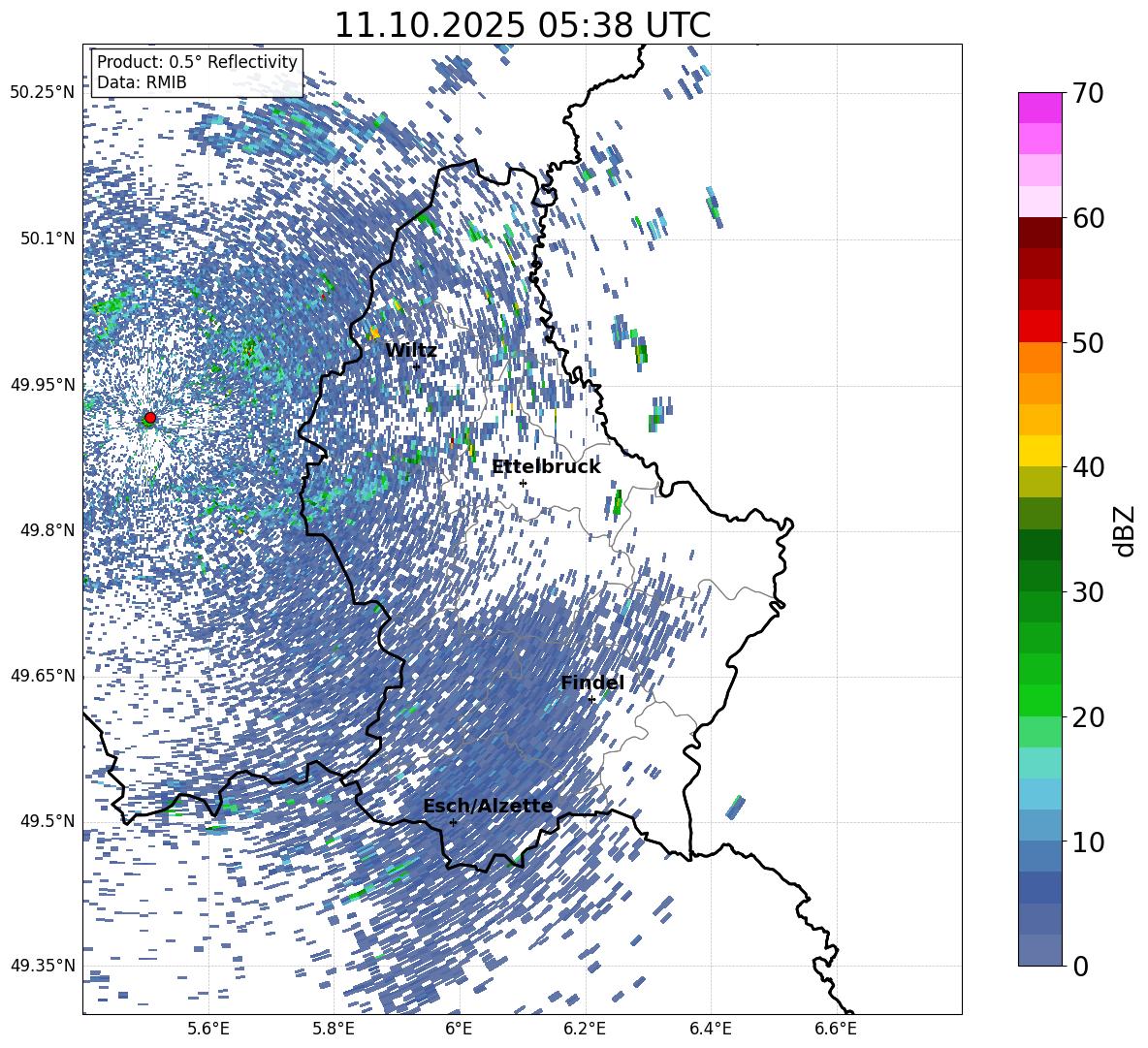1148x1048 pixels.
Task: Click the 49.5°N latitude tick label
Action: click(47, 821)
